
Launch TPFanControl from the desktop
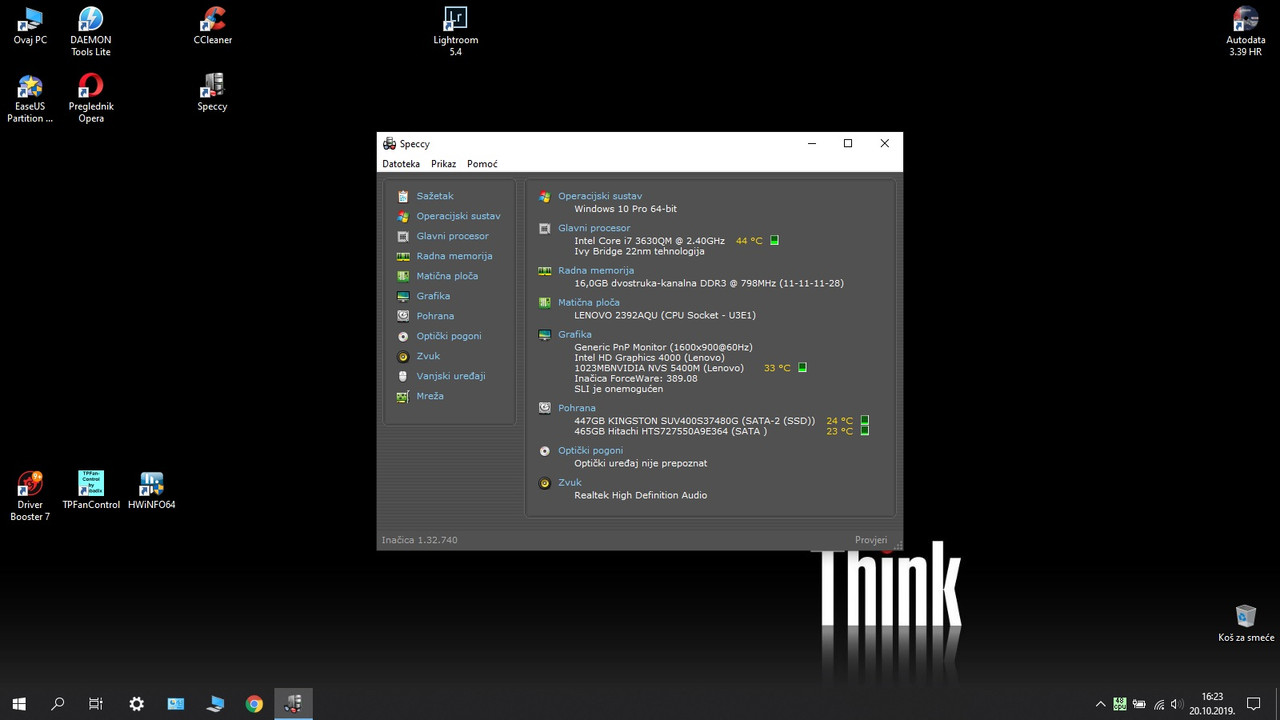pyautogui.click(x=91, y=490)
